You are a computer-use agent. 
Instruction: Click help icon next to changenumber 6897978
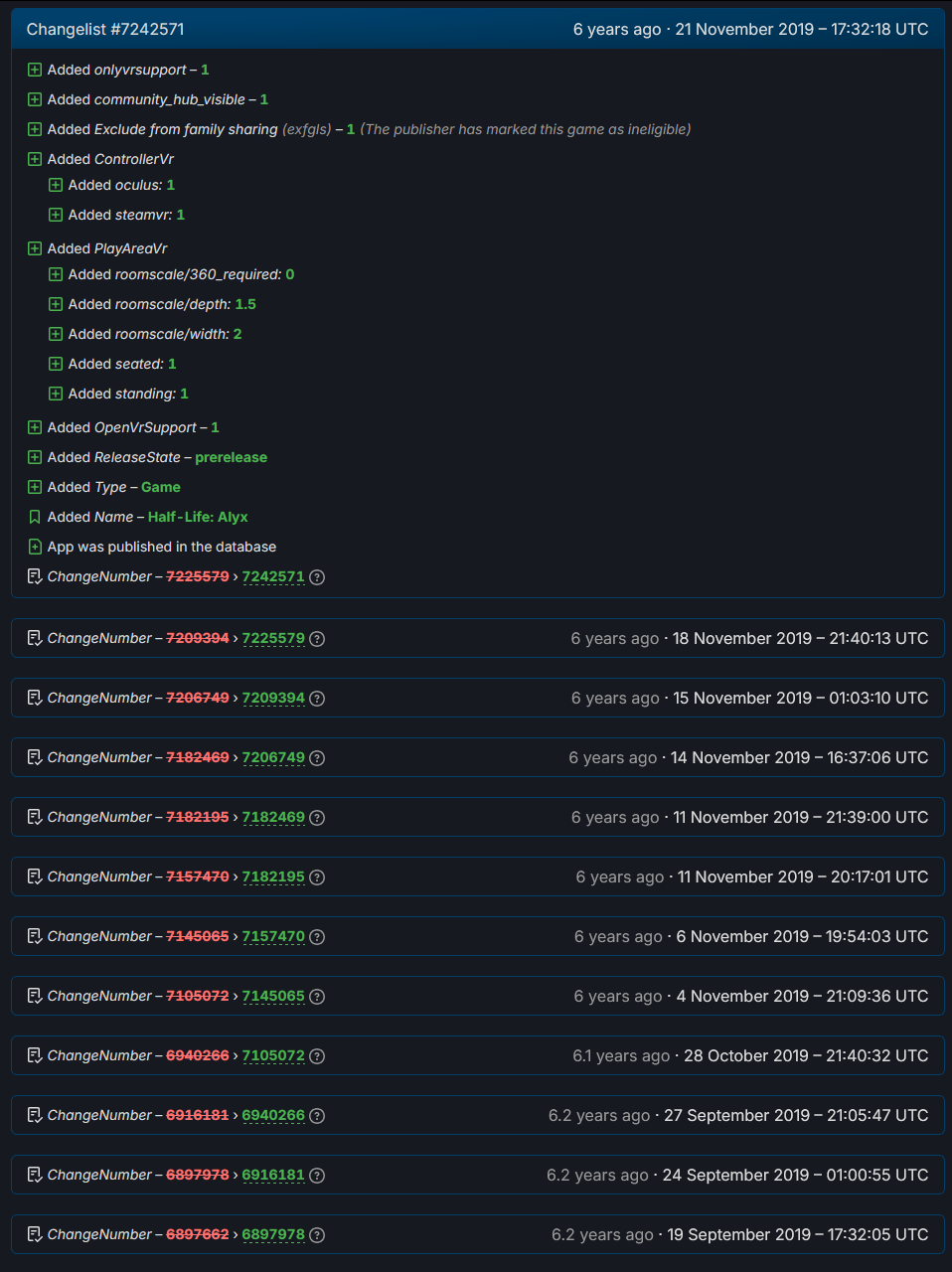coord(317,1235)
